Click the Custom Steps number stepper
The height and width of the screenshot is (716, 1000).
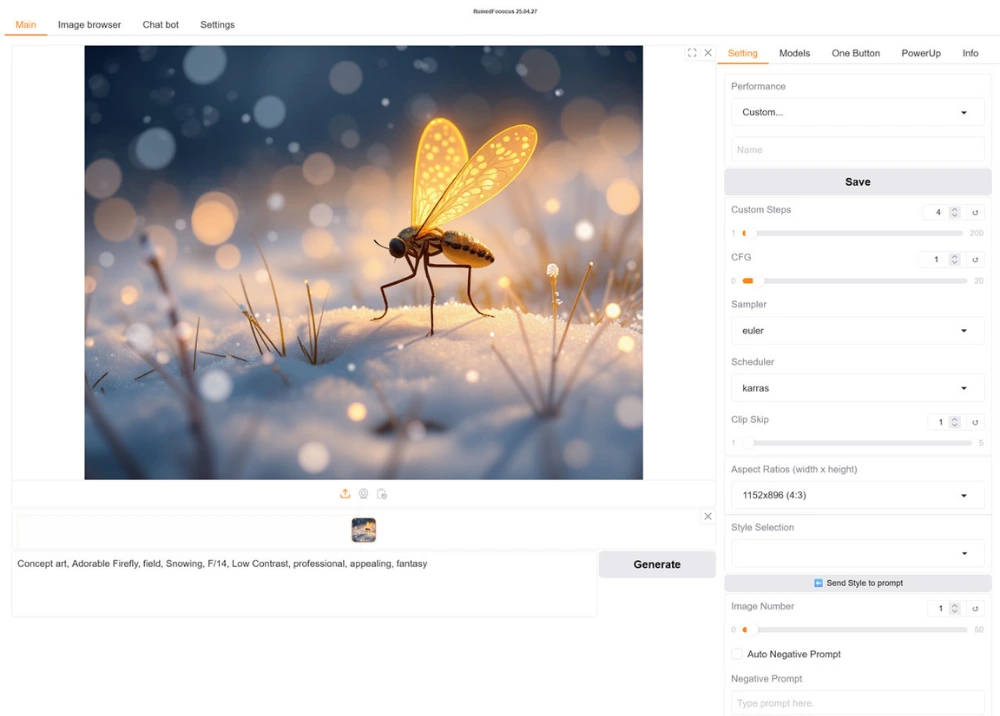[955, 212]
